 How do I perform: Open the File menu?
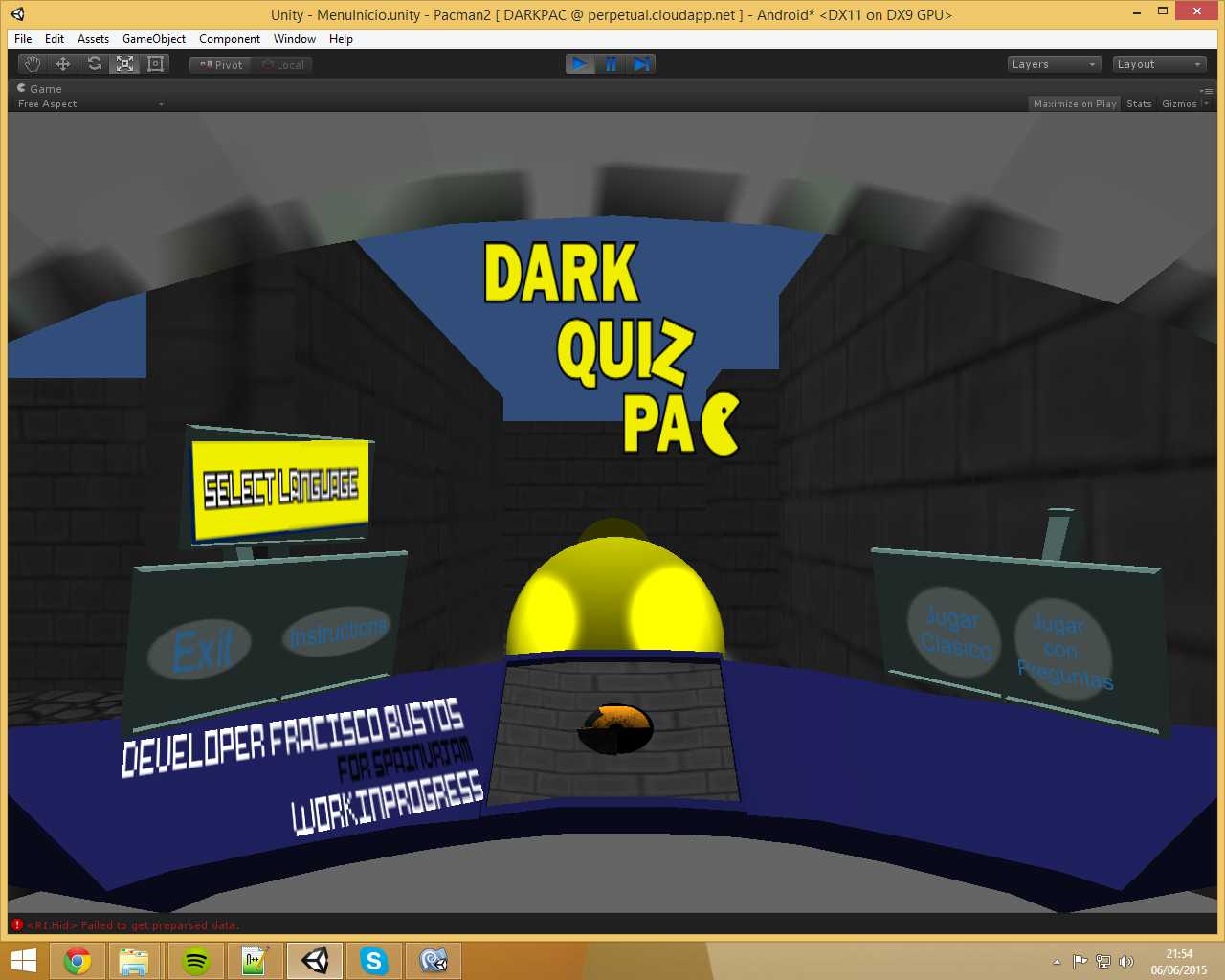pos(23,39)
